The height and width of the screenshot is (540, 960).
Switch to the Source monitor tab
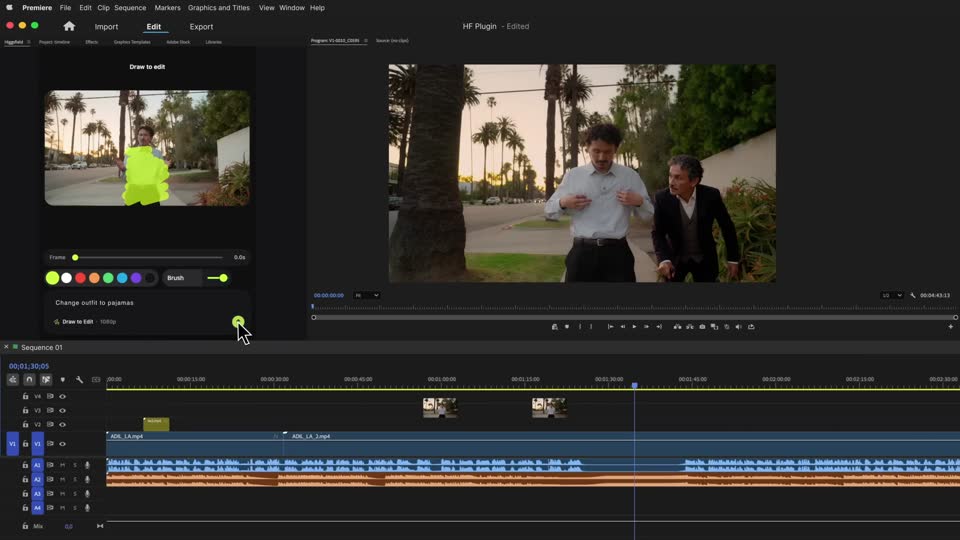point(392,40)
